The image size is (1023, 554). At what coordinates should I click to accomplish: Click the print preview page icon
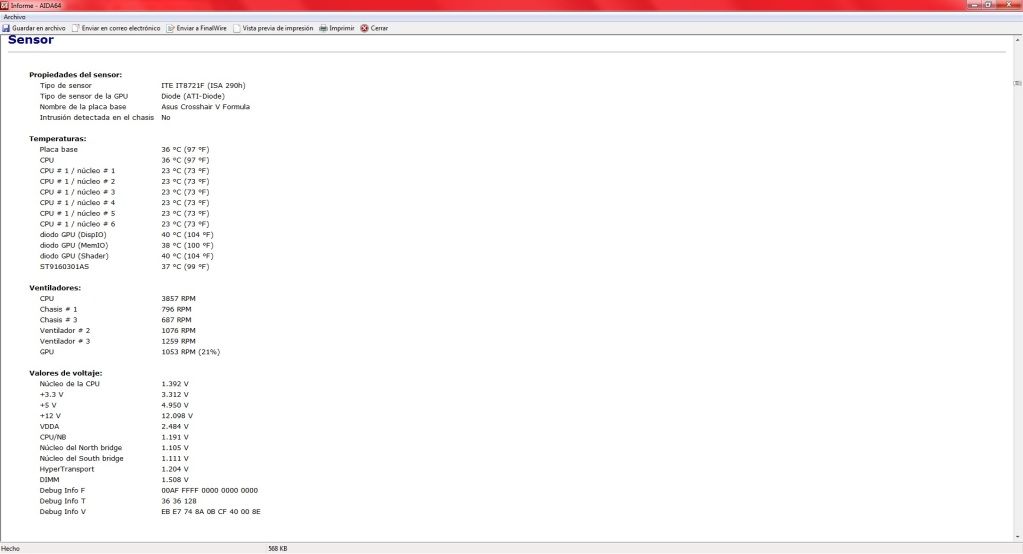[237, 28]
